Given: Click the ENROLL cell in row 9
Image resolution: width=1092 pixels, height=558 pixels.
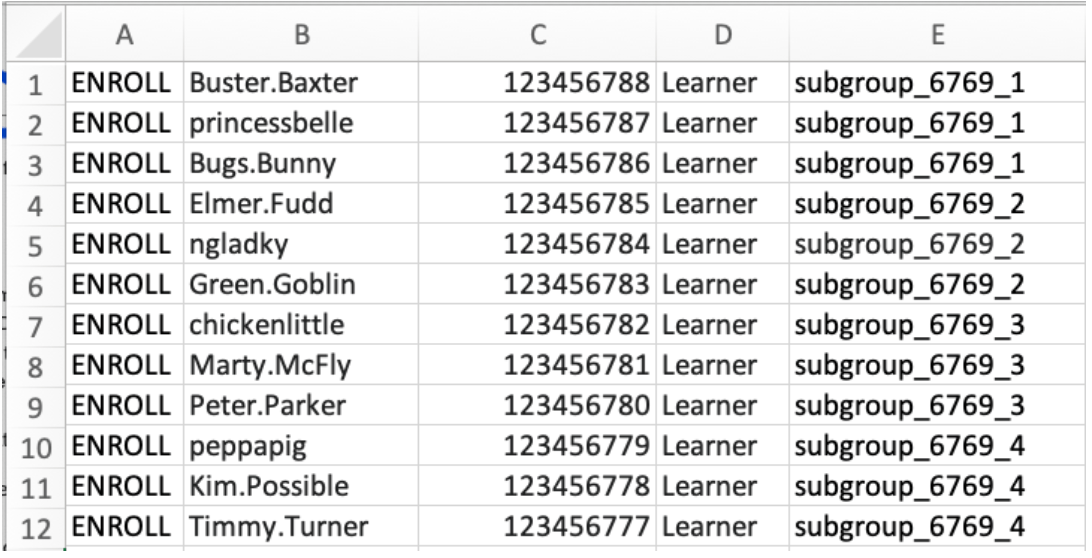Looking at the screenshot, I should click(x=125, y=406).
